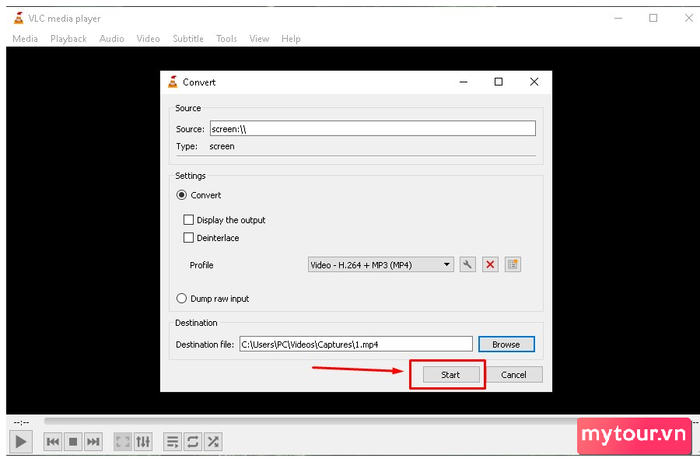The width and height of the screenshot is (700, 465).
Task: Skip to previous media track
Action: pos(52,441)
